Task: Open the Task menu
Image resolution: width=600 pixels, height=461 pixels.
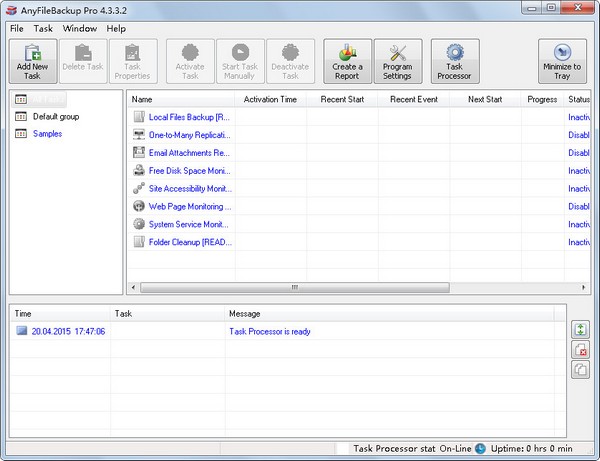Action: 43,29
